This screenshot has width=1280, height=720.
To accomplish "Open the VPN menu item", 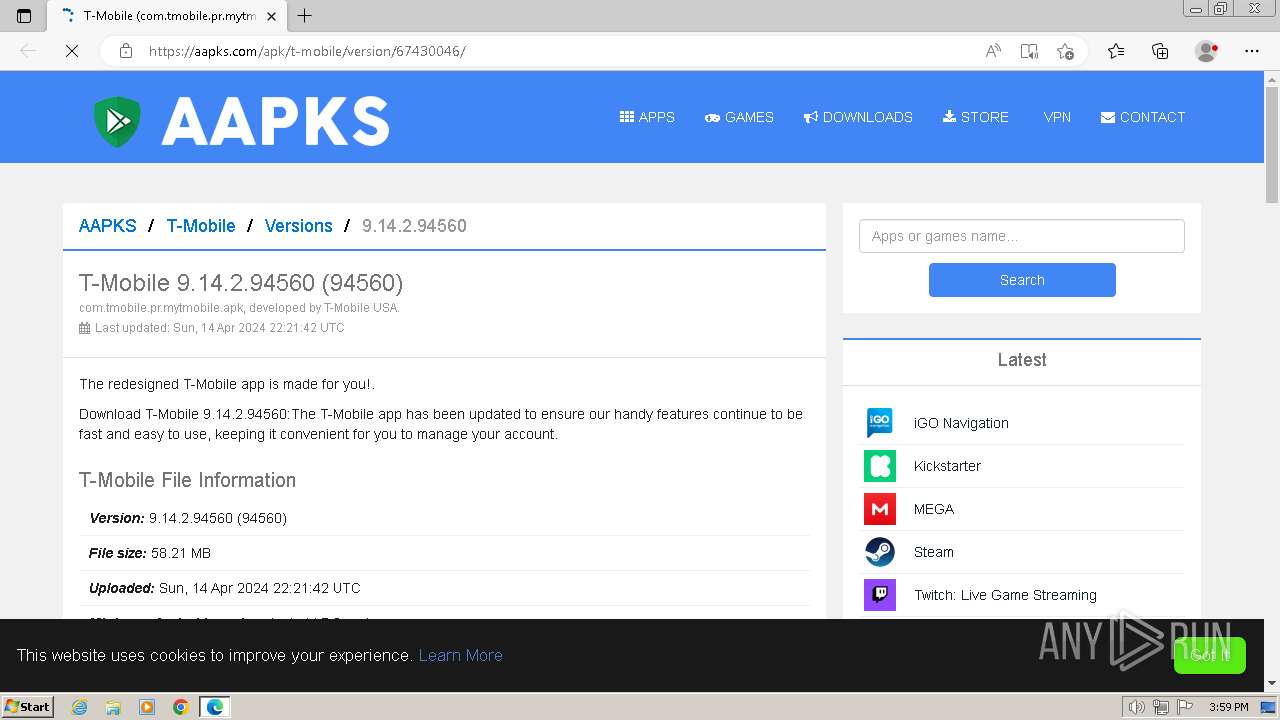I will point(1057,117).
